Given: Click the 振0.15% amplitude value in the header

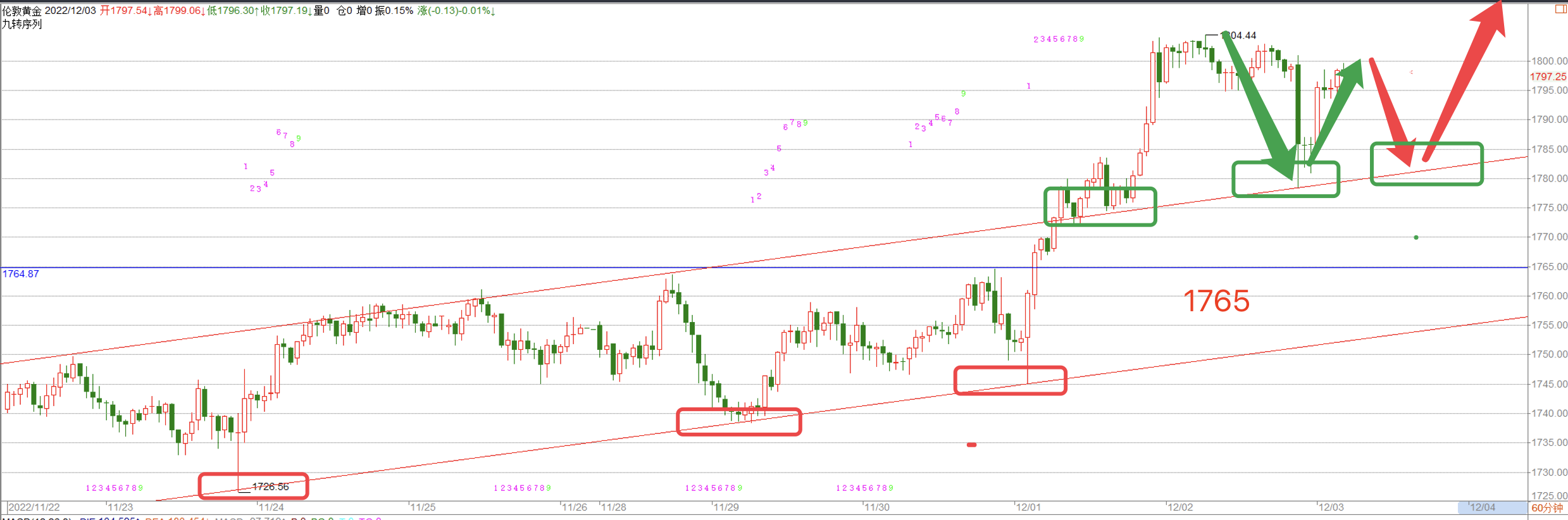Looking at the screenshot, I should click(x=394, y=11).
